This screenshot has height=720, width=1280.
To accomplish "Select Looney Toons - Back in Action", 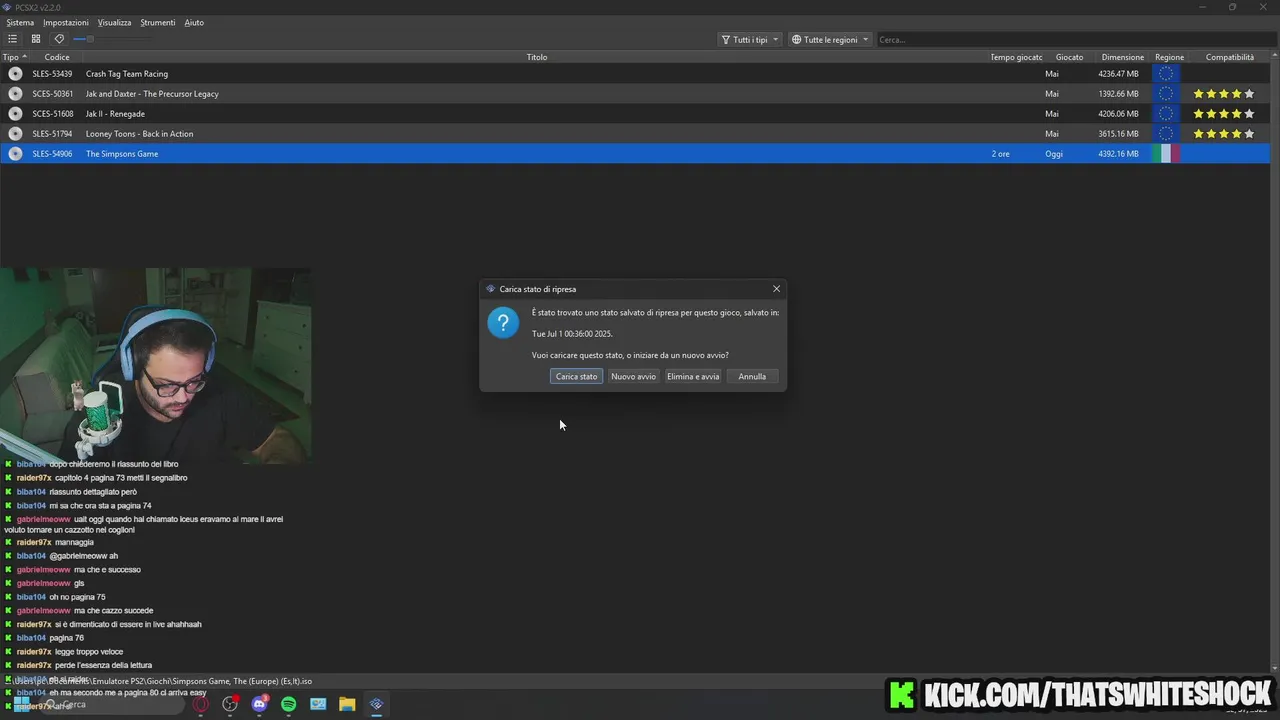I will [139, 134].
